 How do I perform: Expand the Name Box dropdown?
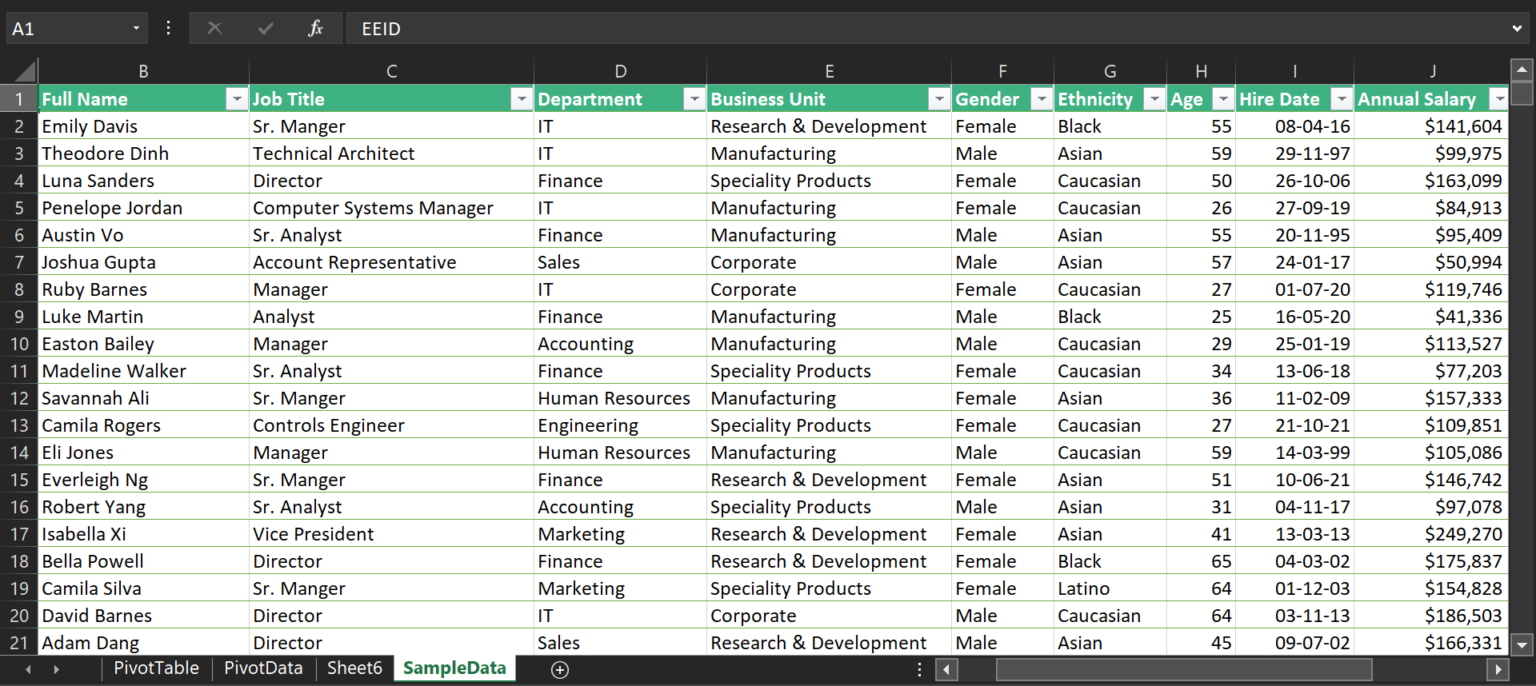(x=136, y=29)
